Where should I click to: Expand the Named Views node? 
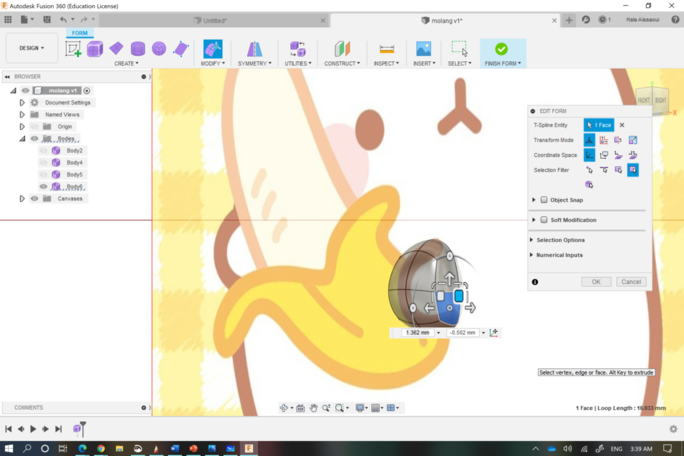pyautogui.click(x=22, y=114)
